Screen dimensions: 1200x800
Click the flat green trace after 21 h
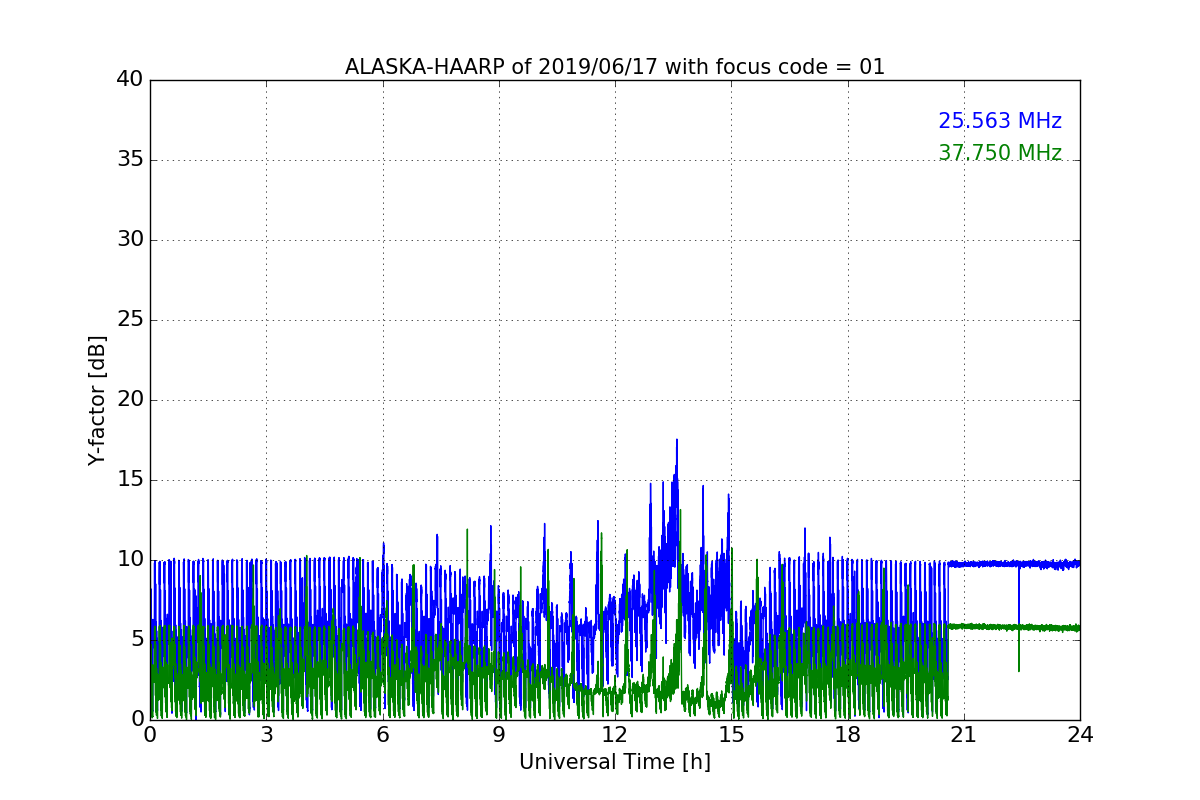[x=1015, y=627]
